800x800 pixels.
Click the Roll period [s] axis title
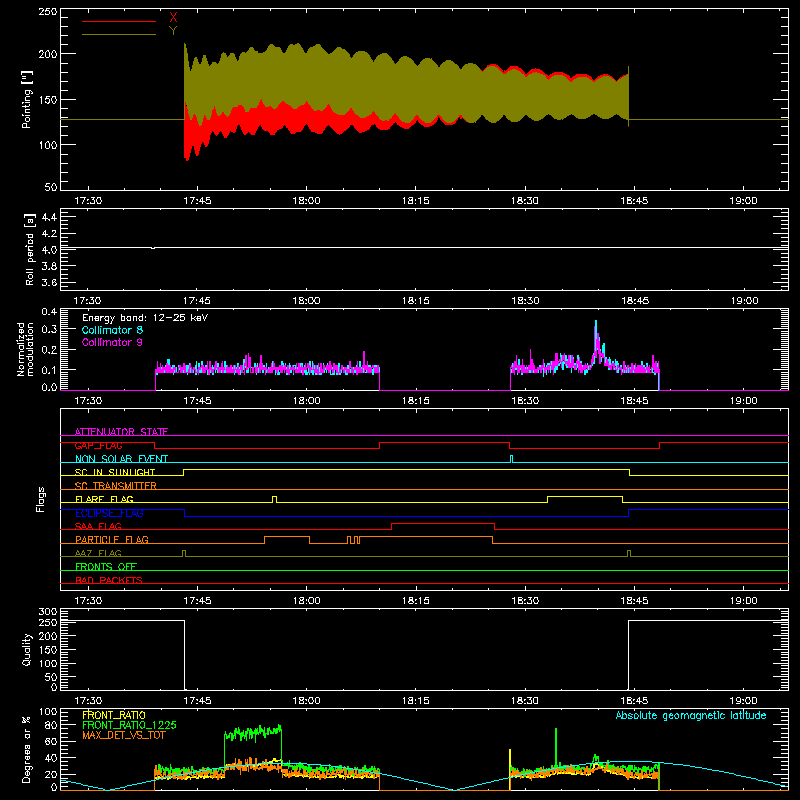point(30,249)
